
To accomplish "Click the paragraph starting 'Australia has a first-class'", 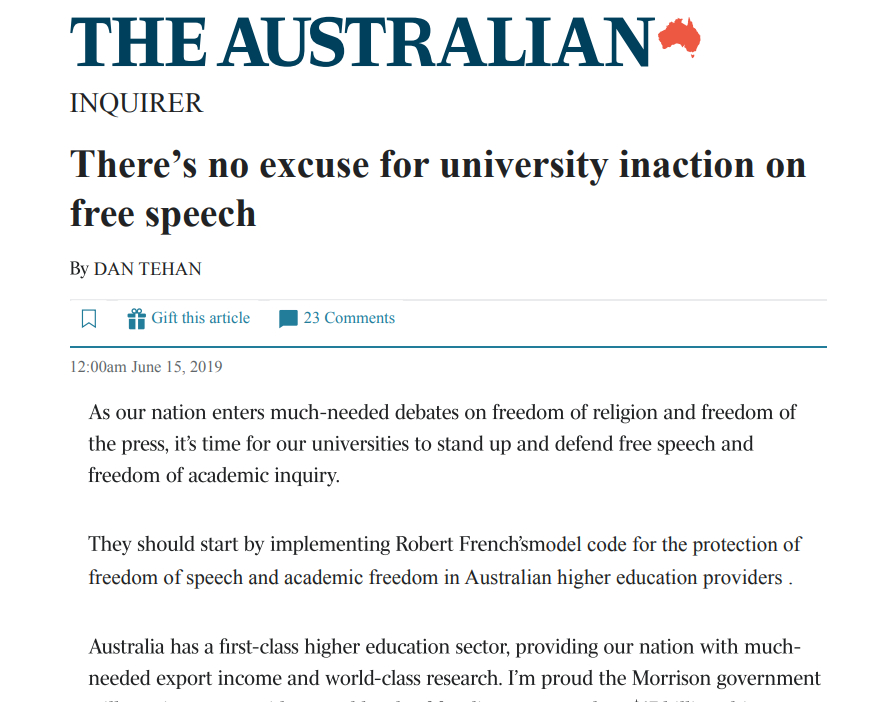I will coord(454,662).
